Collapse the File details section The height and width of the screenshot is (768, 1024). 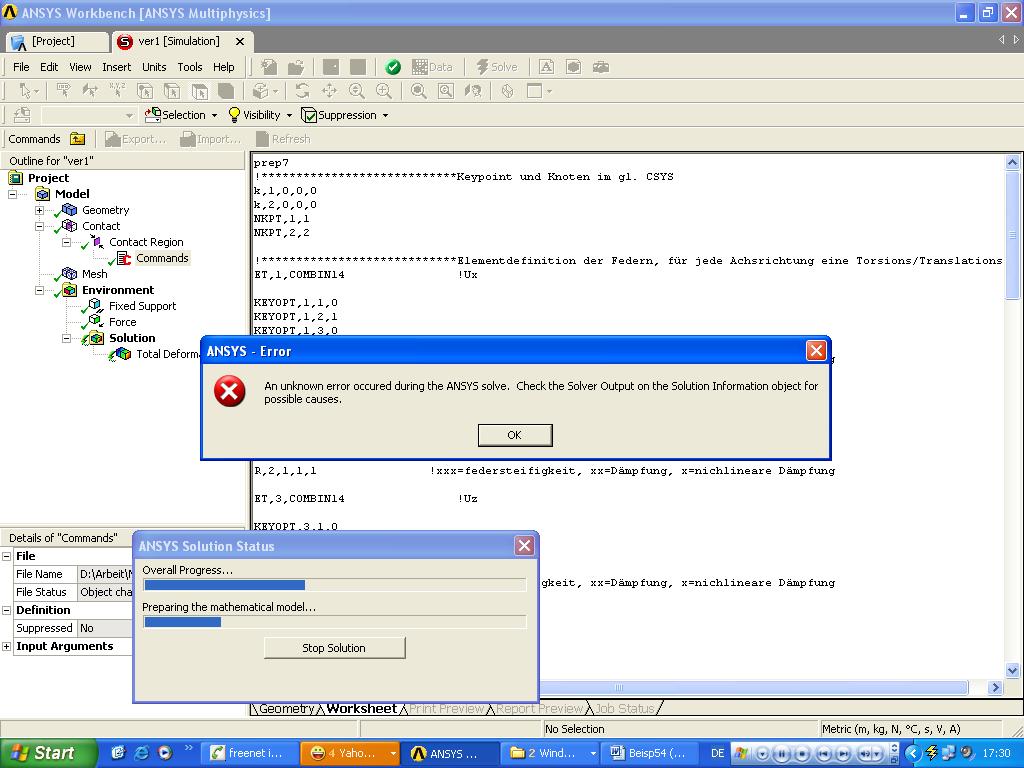pyautogui.click(x=7, y=556)
